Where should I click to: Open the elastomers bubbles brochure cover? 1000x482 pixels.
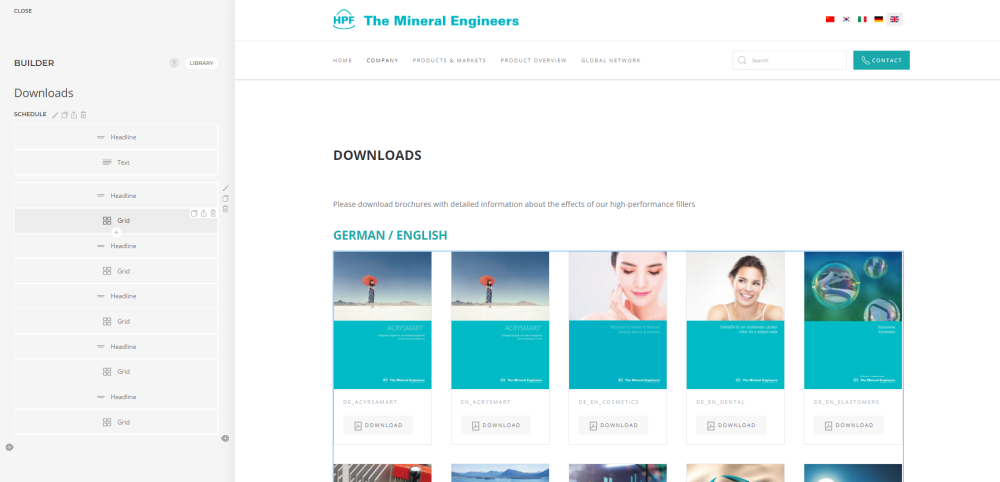853,320
